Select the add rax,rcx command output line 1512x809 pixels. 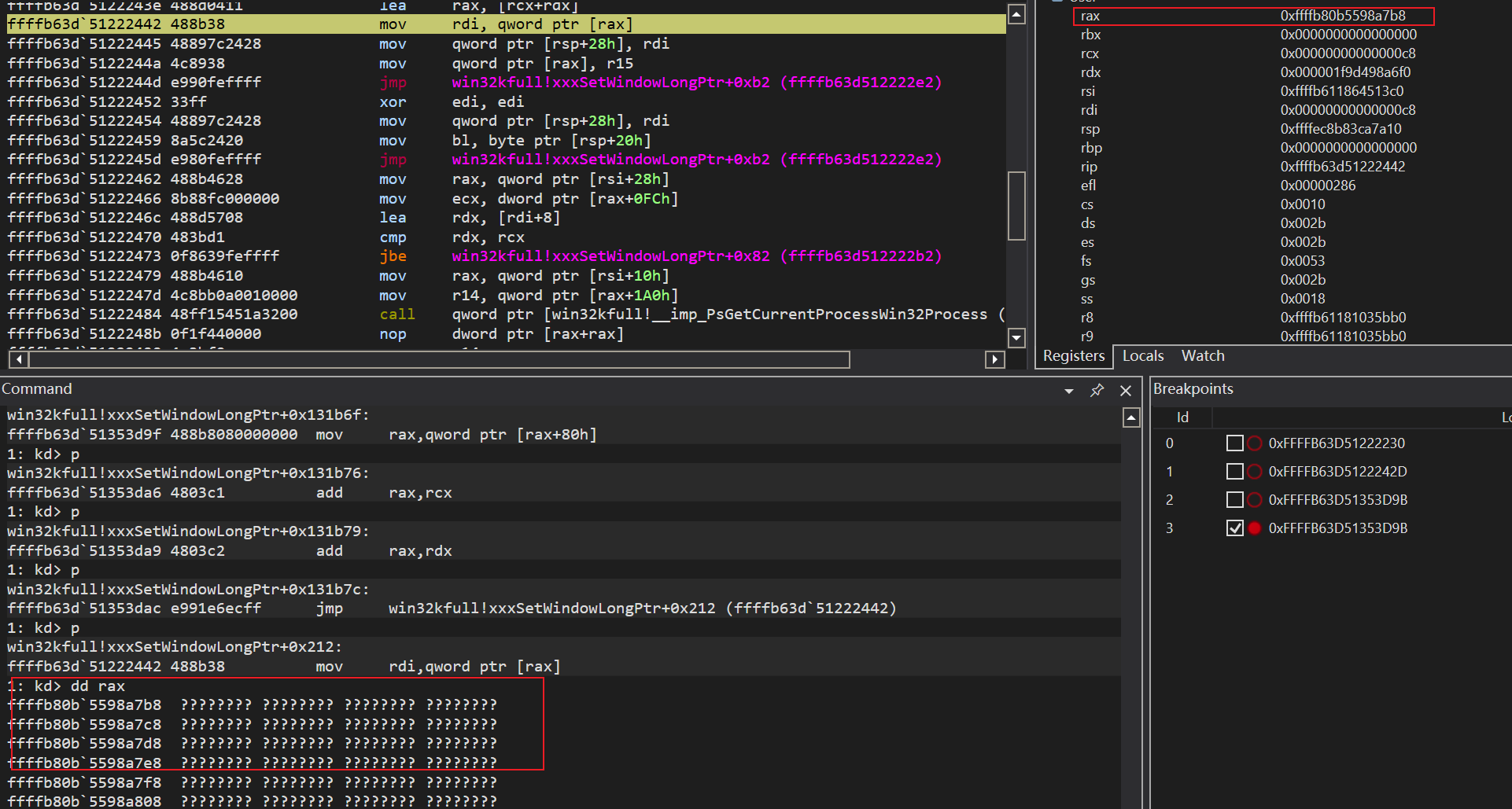[x=229, y=493]
